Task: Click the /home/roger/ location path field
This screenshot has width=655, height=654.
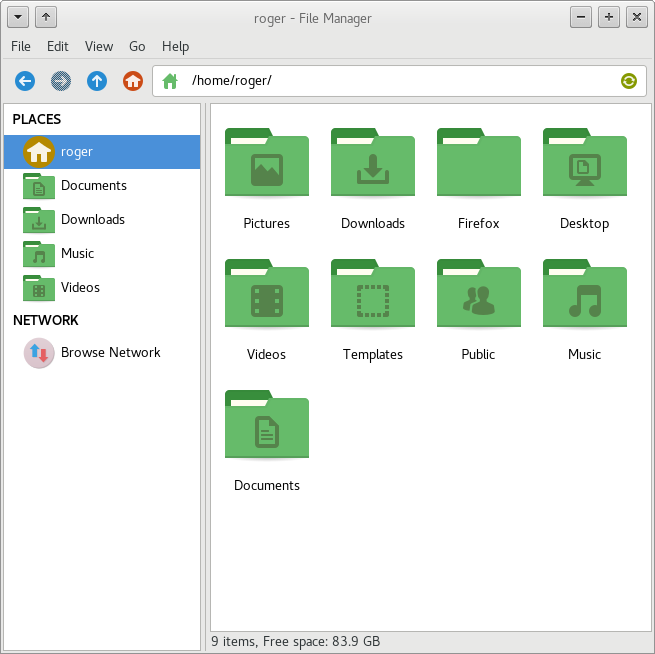Action: (400, 81)
